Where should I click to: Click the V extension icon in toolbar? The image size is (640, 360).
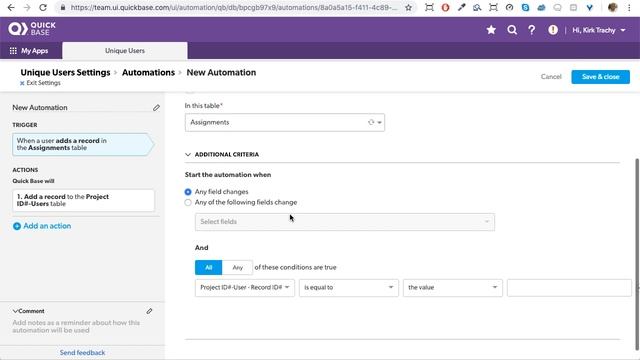pyautogui.click(x=589, y=7)
